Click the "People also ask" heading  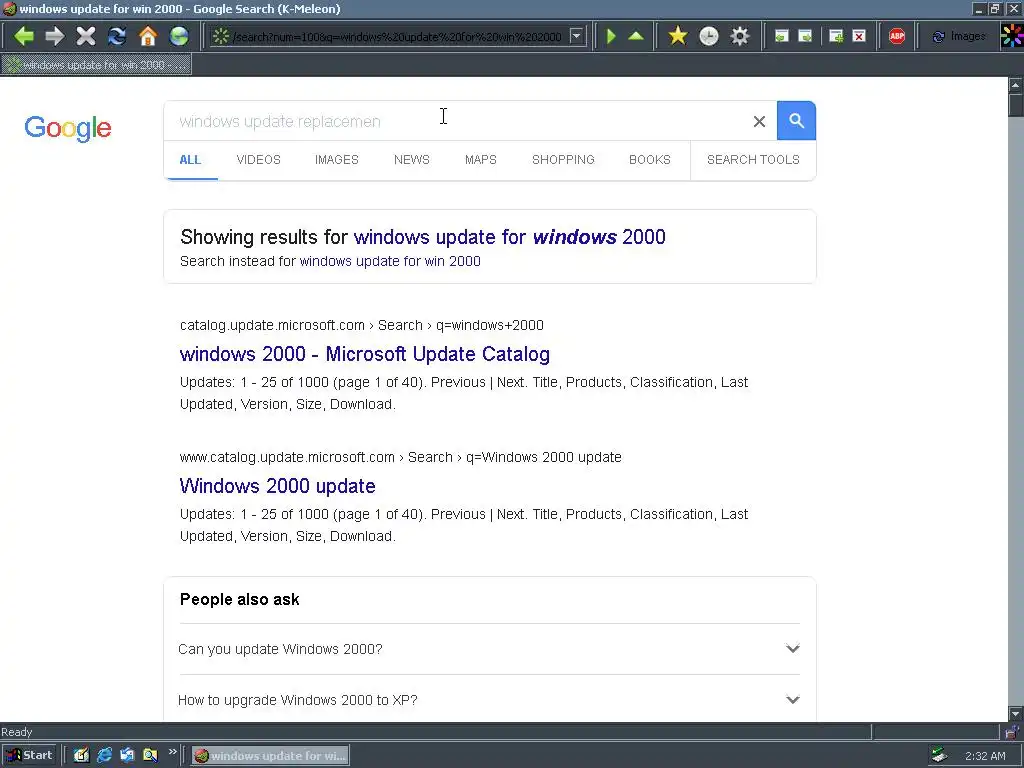click(x=240, y=600)
